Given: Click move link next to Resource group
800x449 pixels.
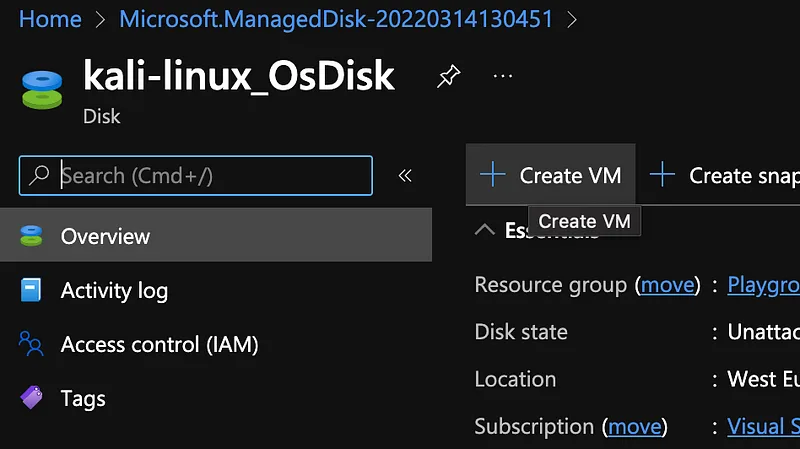Looking at the screenshot, I should [x=668, y=285].
